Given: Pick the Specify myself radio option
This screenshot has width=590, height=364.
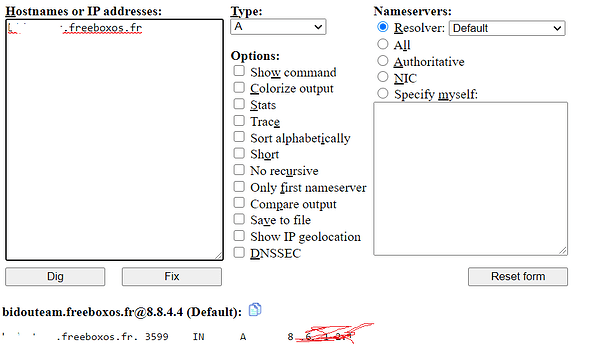Looking at the screenshot, I should pyautogui.click(x=383, y=93).
